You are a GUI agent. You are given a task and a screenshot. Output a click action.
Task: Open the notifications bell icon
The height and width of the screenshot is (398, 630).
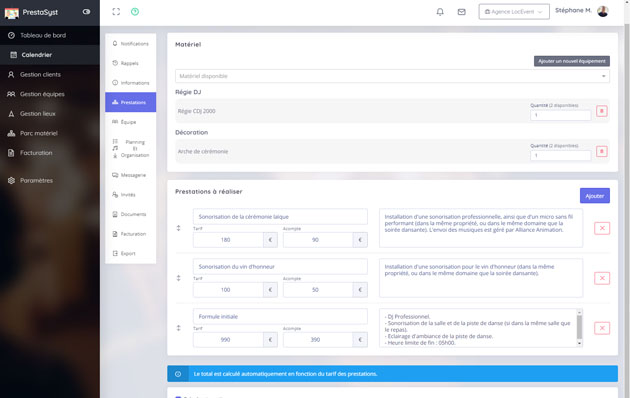click(x=440, y=12)
